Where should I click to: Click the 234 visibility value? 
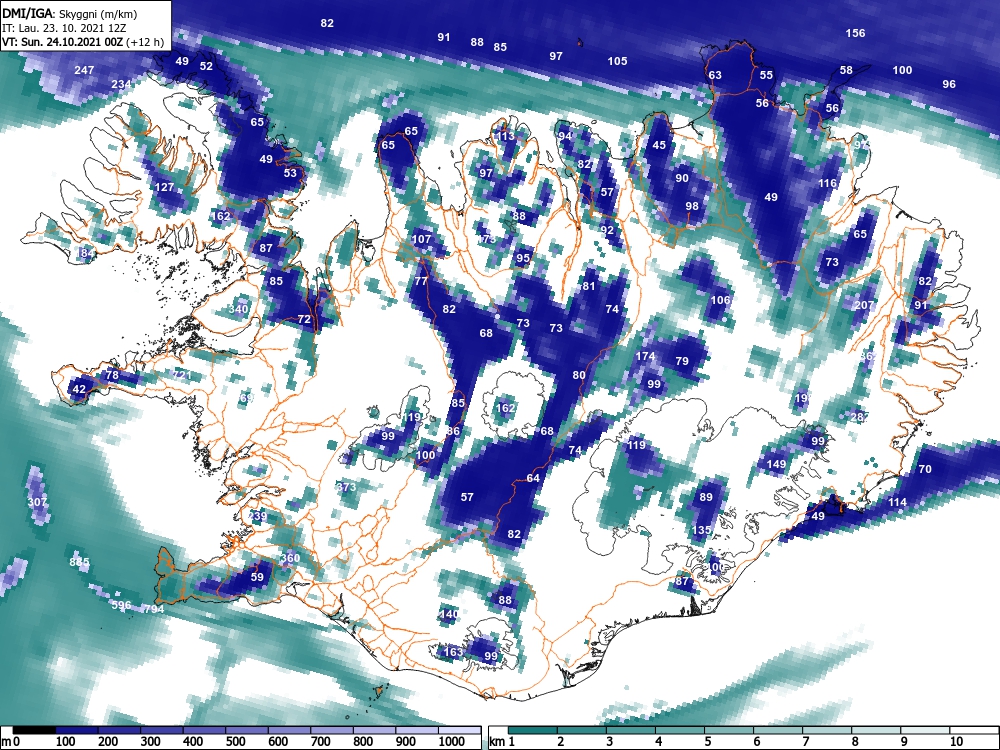point(121,84)
